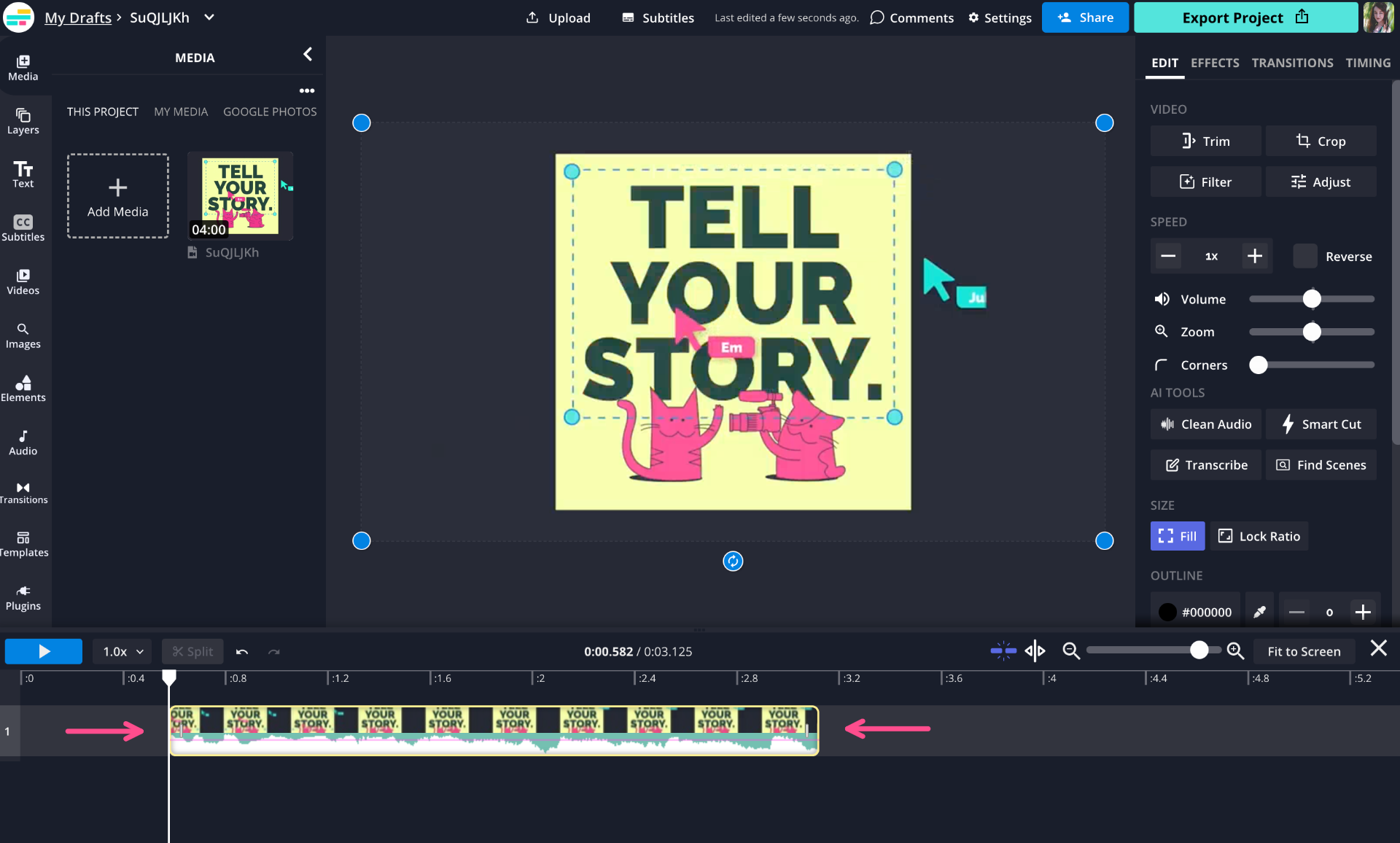Open the Plugins sidebar icon
Viewport: 1400px width, 843px height.
coord(23,597)
